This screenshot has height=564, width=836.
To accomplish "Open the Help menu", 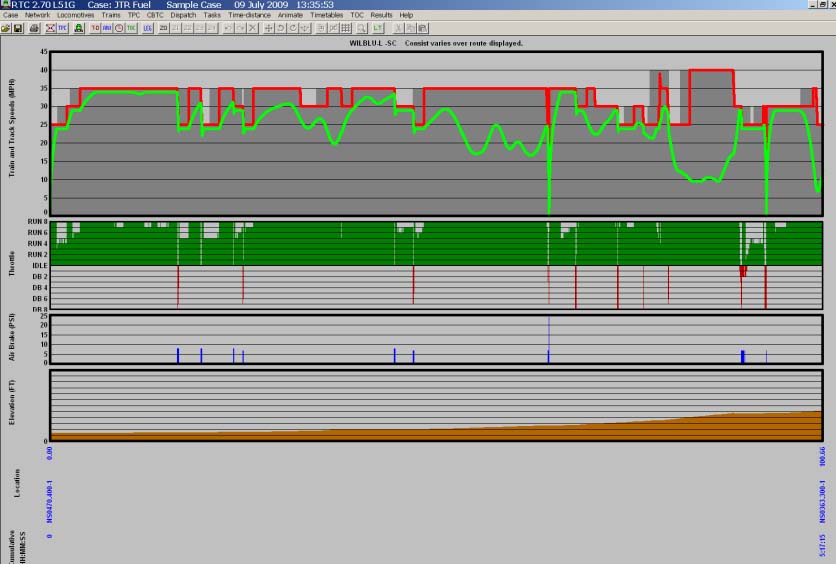I will 406,15.
